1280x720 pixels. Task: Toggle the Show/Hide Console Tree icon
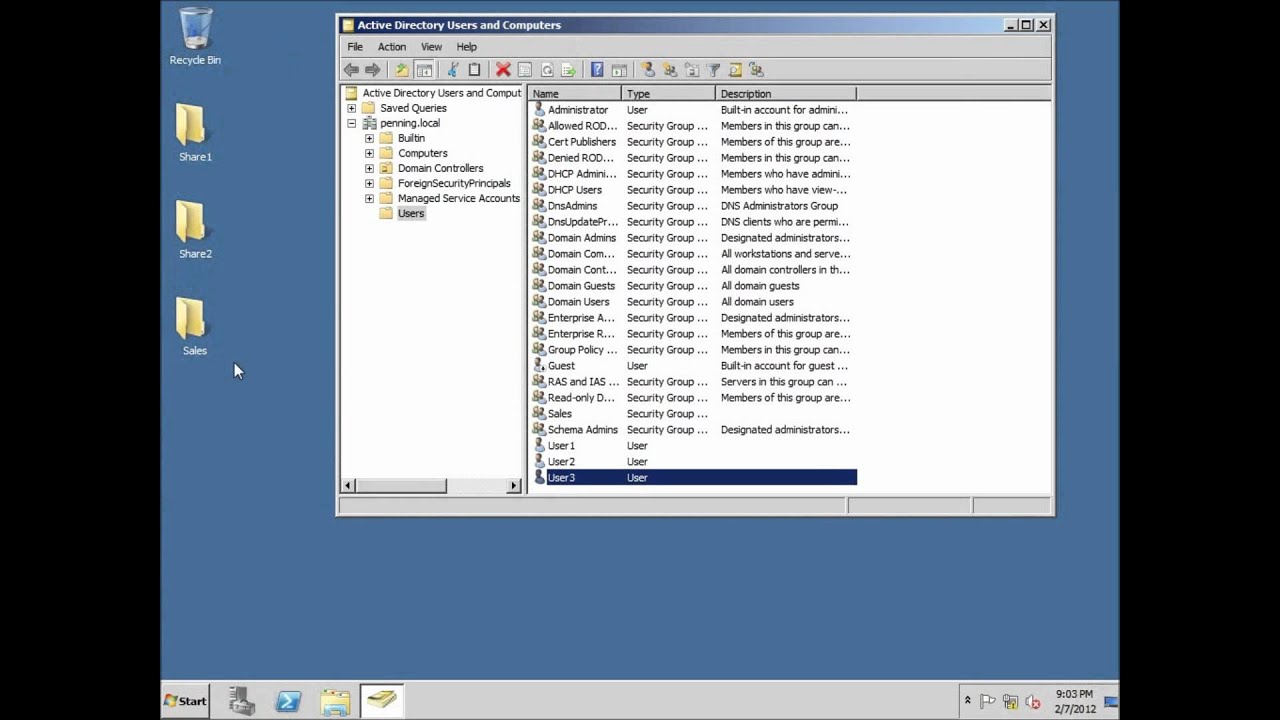click(x=424, y=70)
